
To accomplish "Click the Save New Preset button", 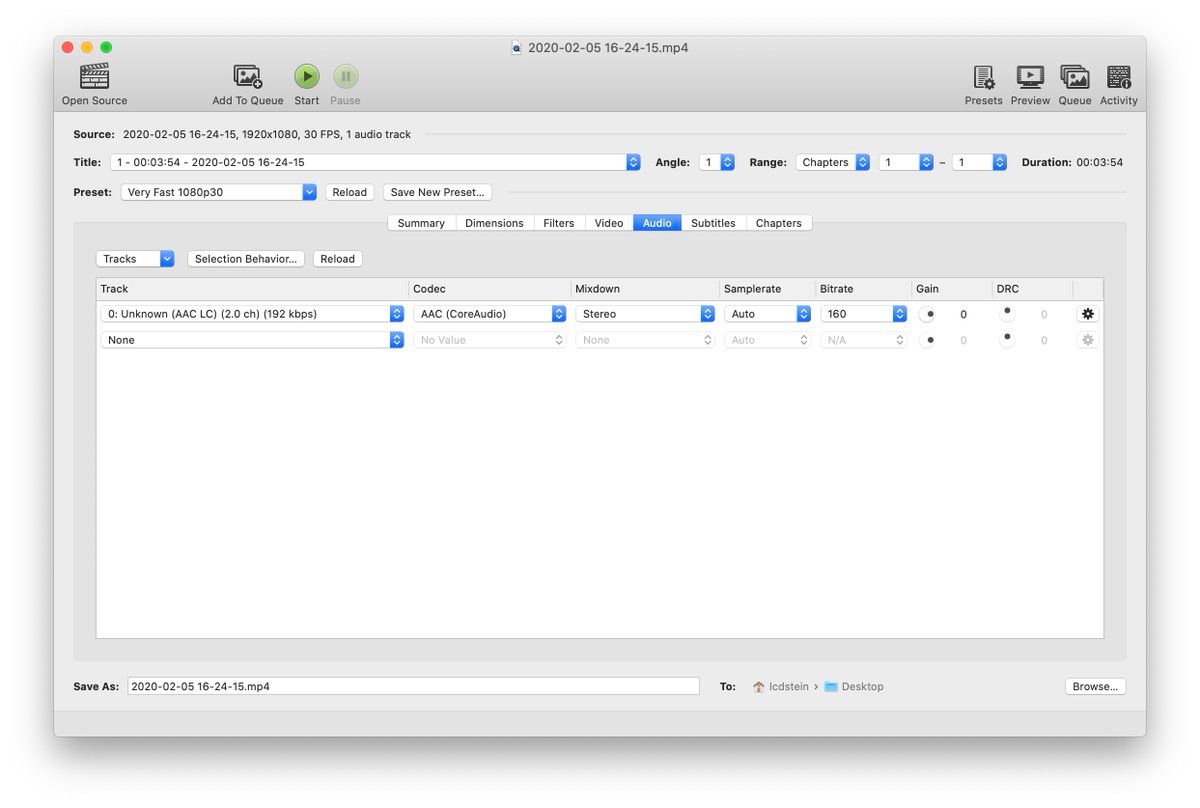I will [x=437, y=192].
